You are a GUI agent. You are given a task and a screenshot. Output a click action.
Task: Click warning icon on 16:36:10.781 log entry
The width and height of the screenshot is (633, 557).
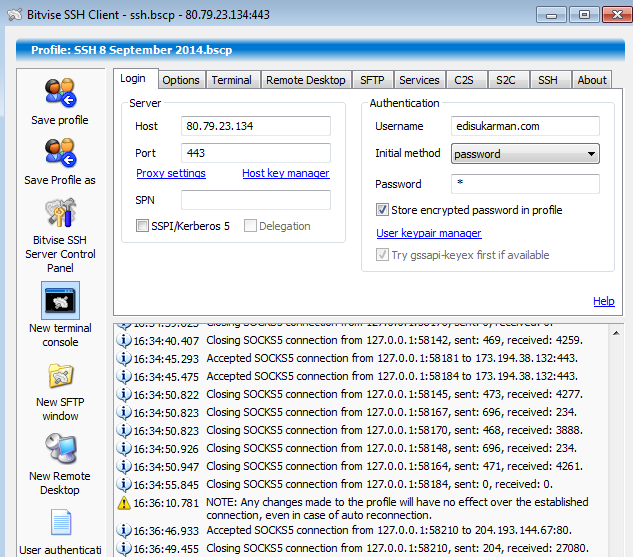[x=124, y=503]
